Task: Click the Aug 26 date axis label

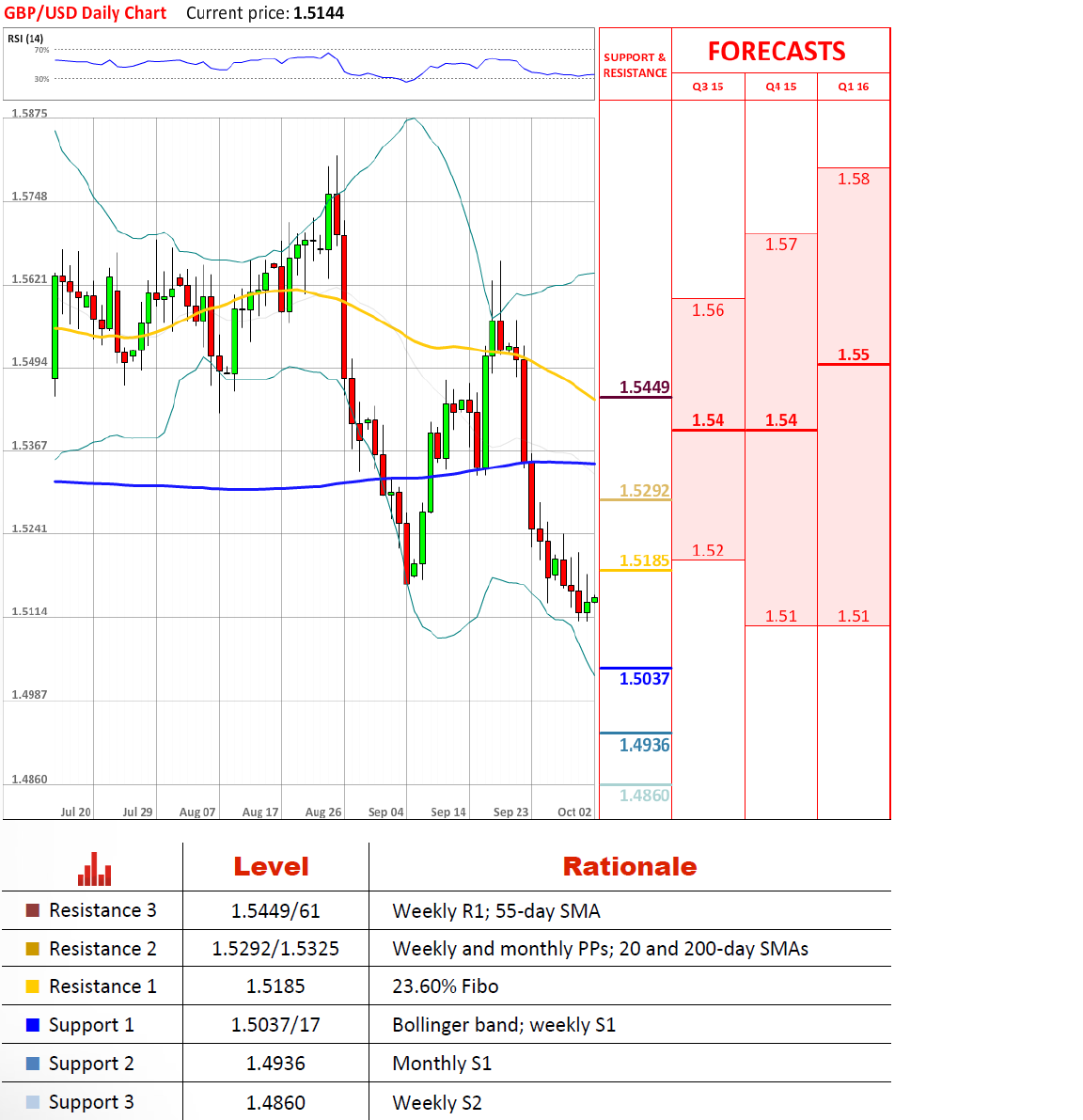Action: click(323, 812)
